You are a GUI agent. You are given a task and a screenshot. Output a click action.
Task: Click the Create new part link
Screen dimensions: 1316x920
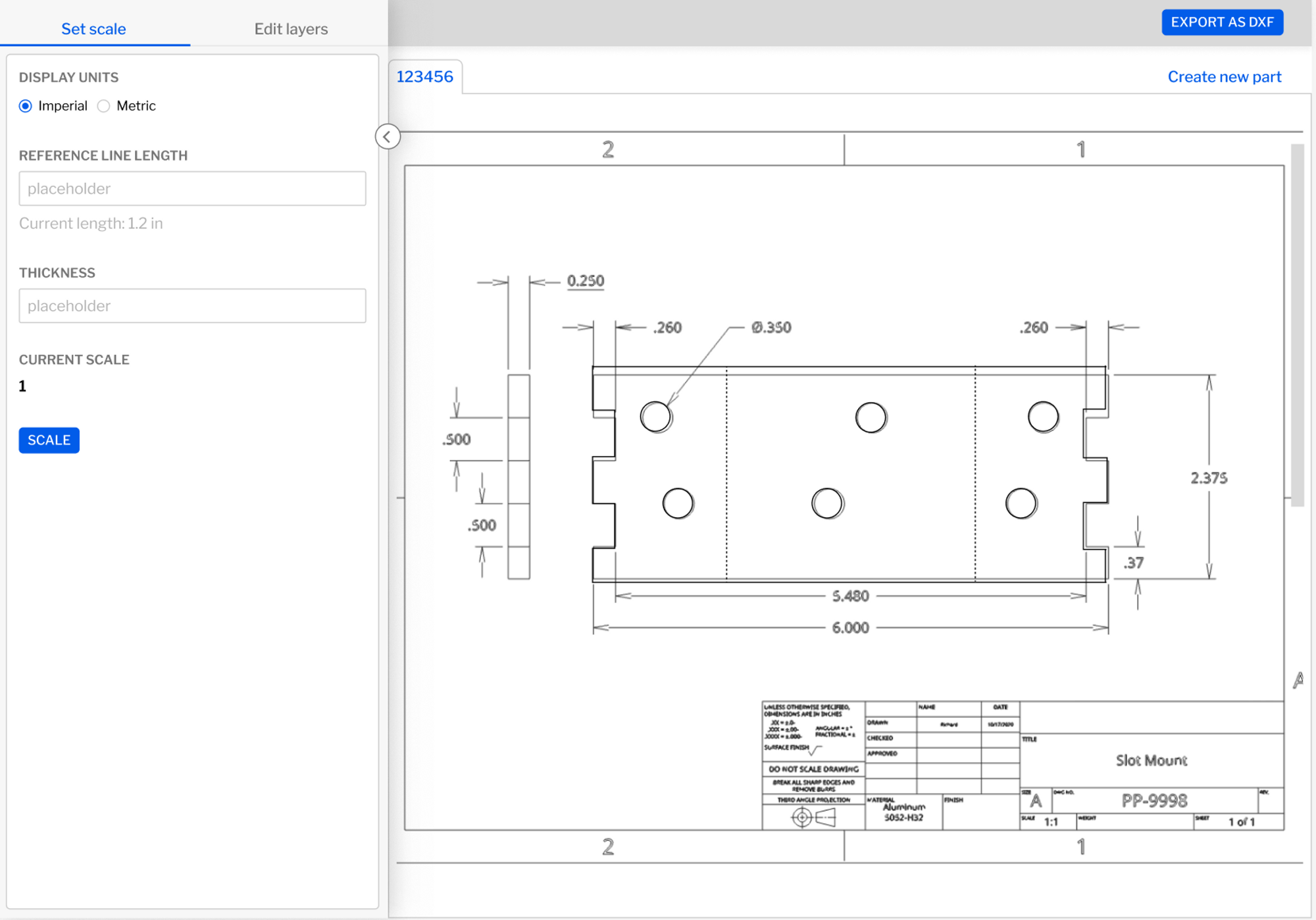click(x=1224, y=77)
